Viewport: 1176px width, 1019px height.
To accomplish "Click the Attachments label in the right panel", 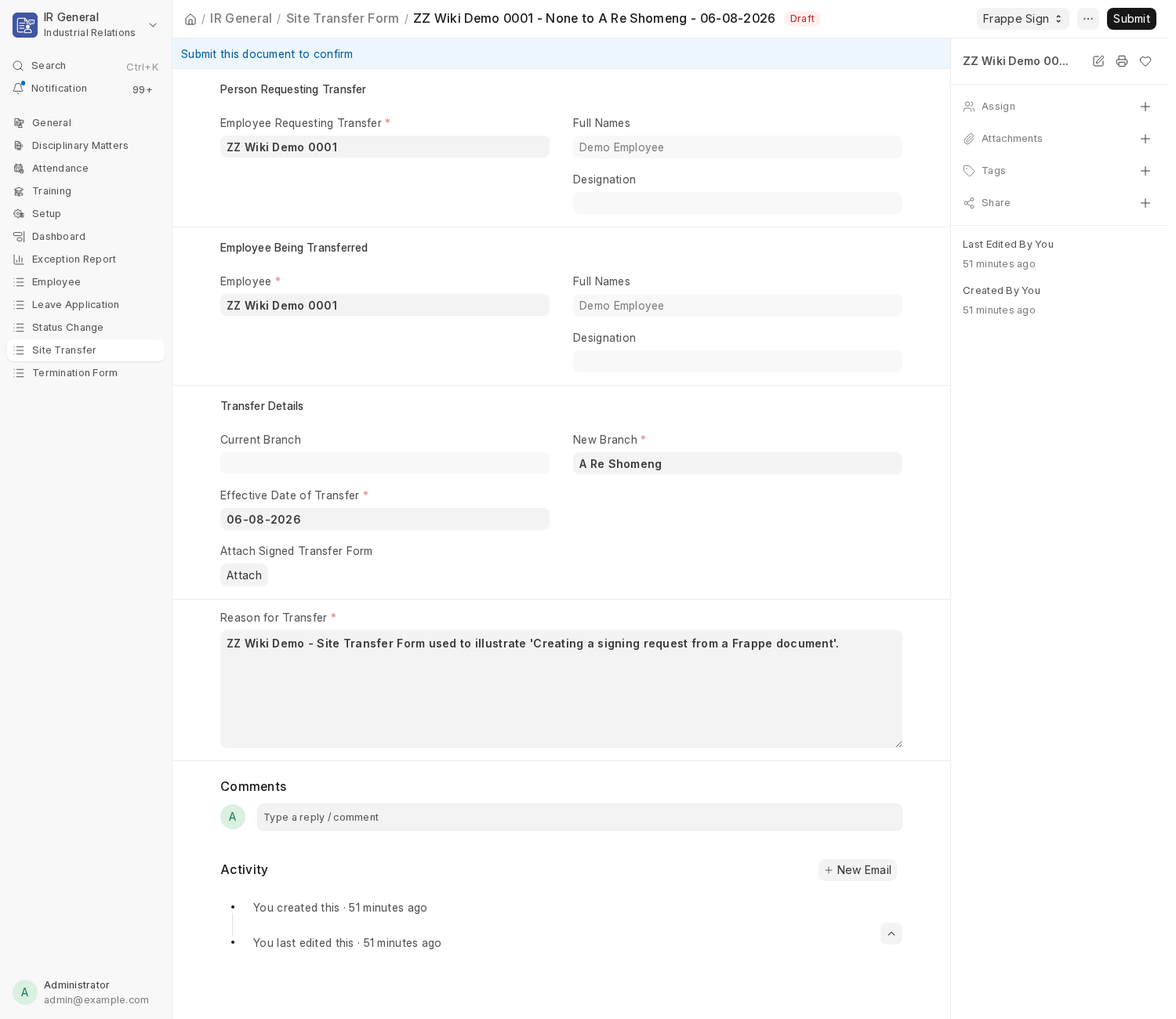I will pyautogui.click(x=1012, y=139).
